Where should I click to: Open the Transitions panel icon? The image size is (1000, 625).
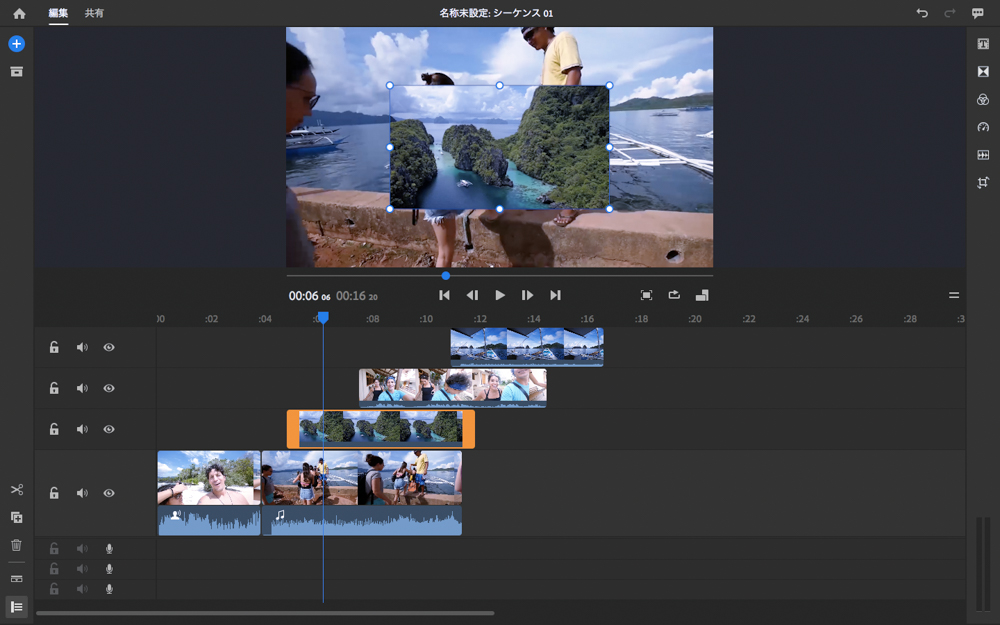tap(983, 71)
